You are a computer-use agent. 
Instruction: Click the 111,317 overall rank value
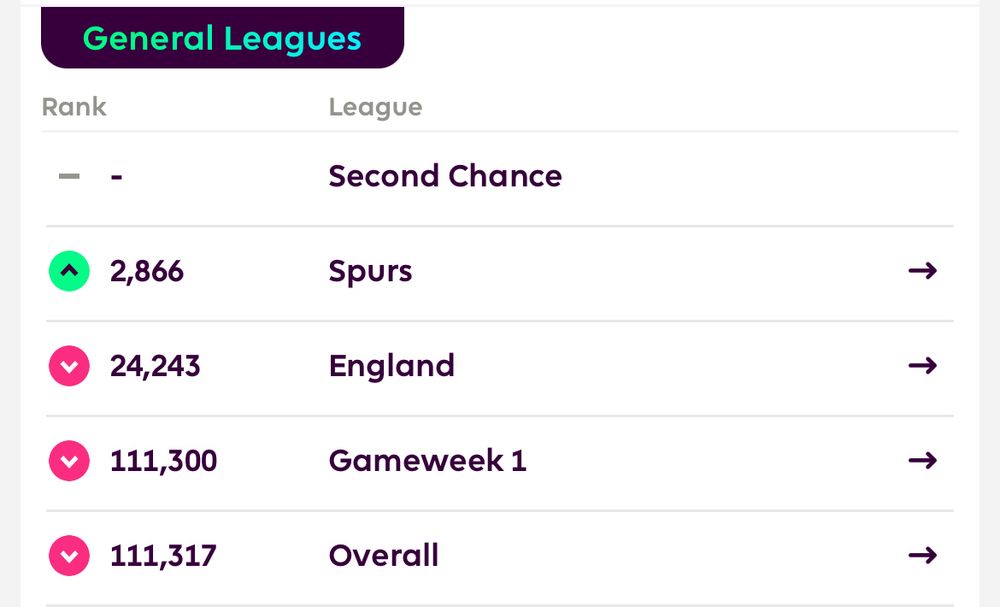(163, 556)
